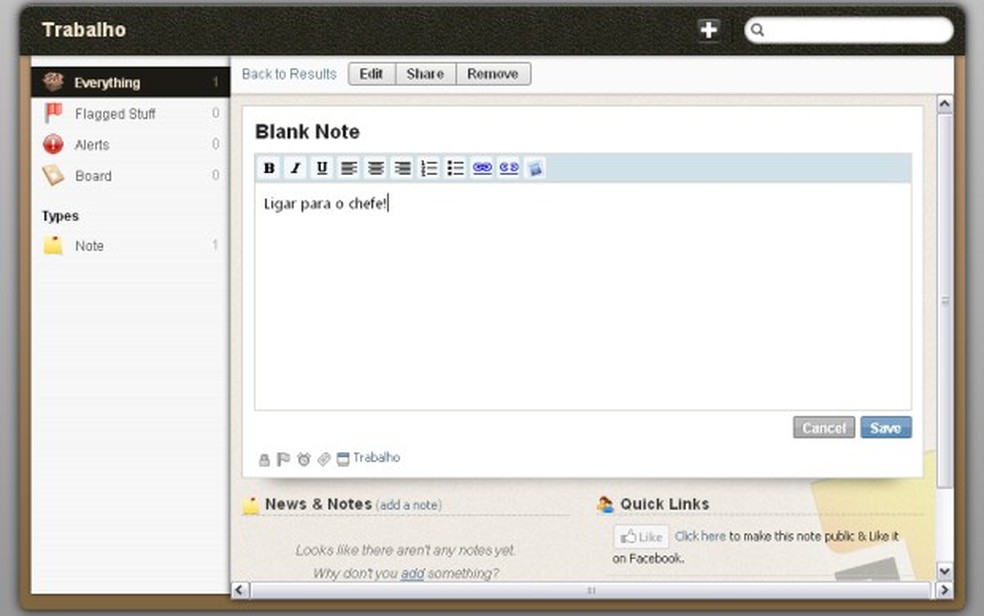Click the horizontal scrollbar left arrow
The image size is (984, 616).
240,590
